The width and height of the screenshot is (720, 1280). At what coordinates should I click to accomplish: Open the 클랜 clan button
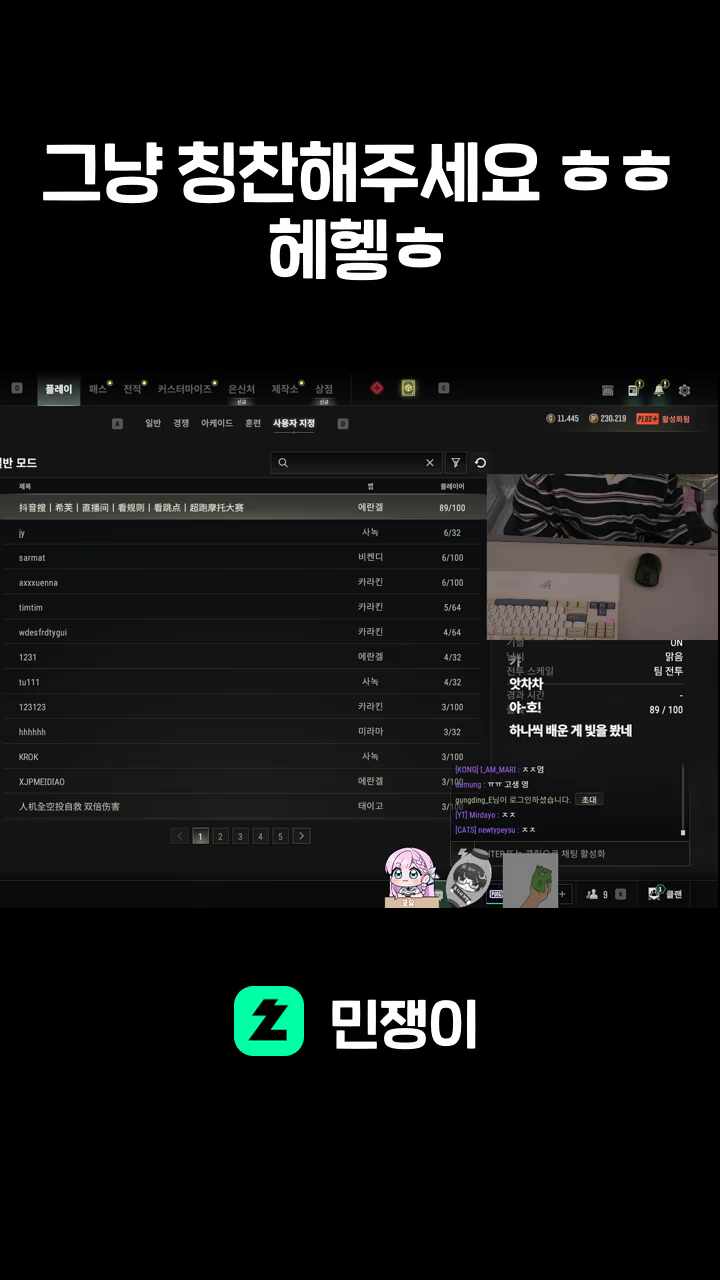tap(665, 894)
